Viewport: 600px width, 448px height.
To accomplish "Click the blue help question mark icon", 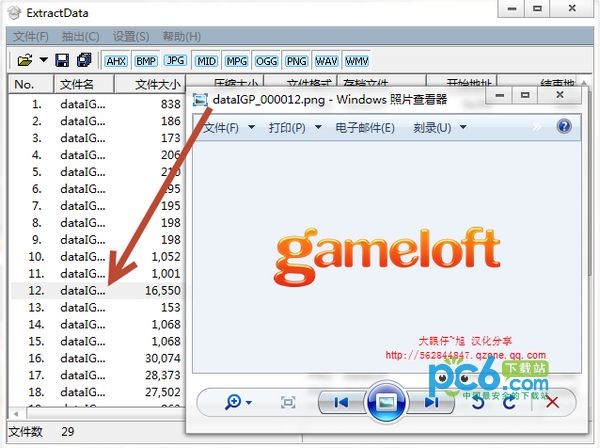I will click(564, 126).
